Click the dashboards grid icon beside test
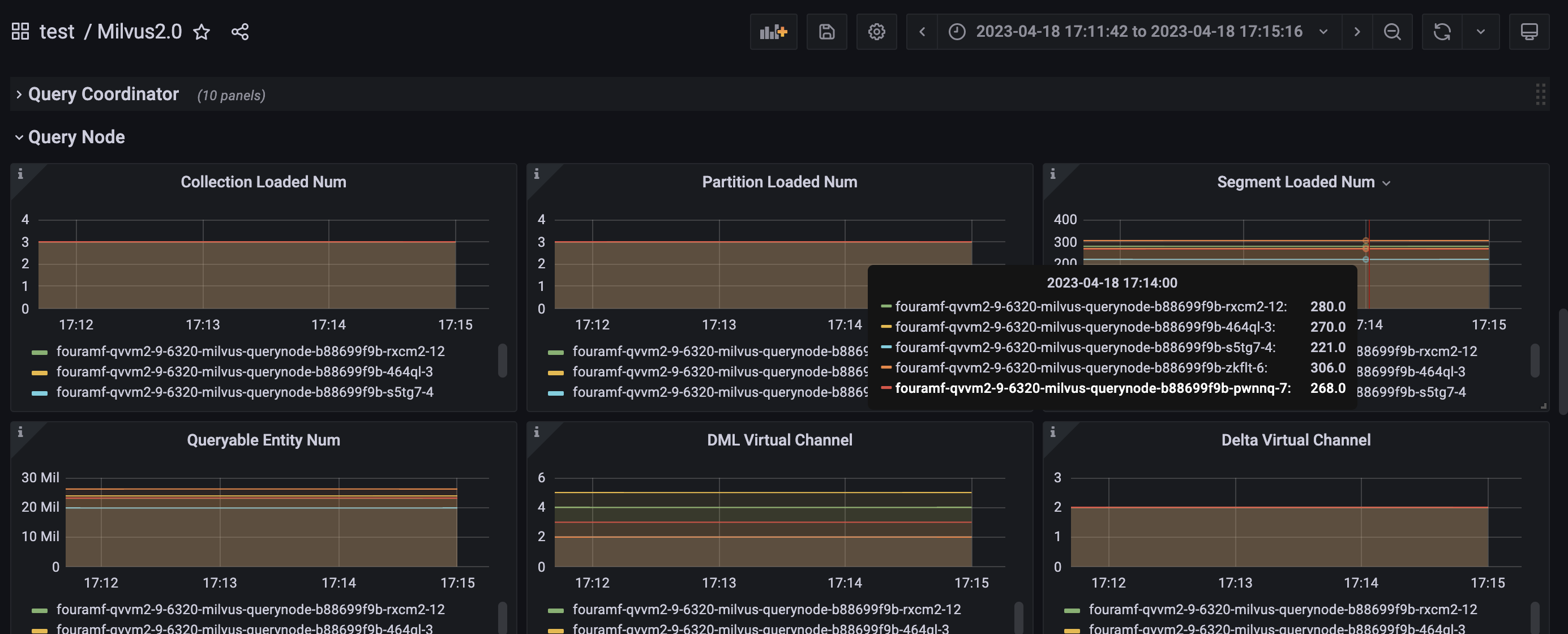Image resolution: width=1568 pixels, height=634 pixels. pyautogui.click(x=19, y=31)
